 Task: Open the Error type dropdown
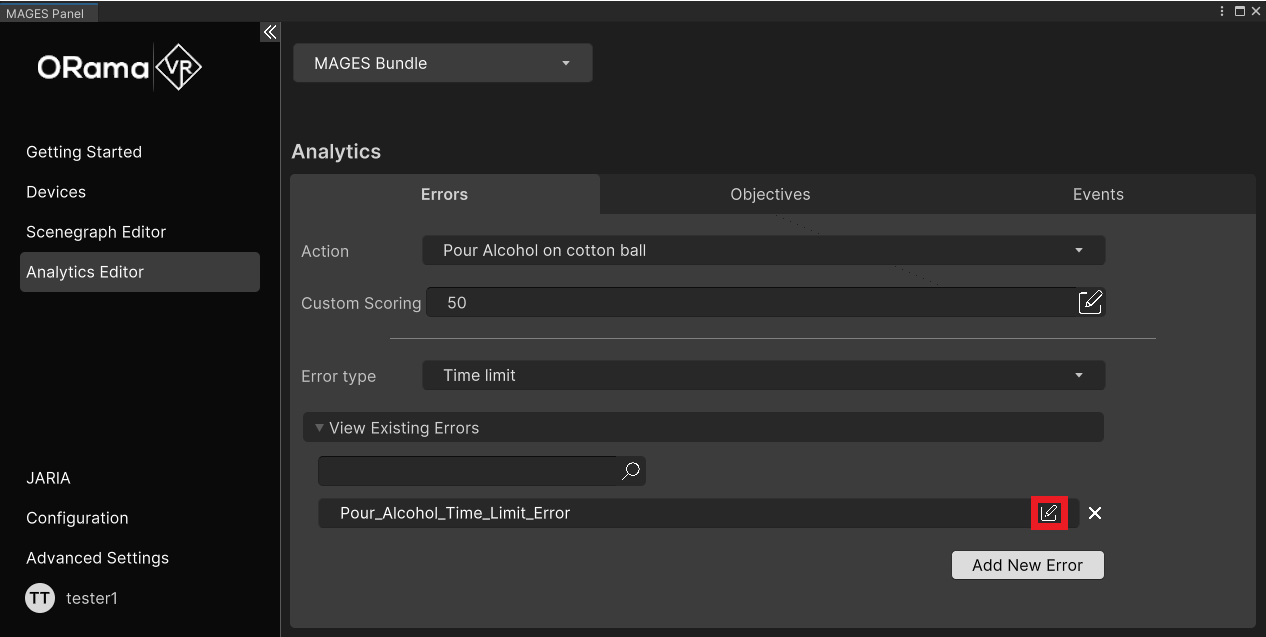[x=764, y=376]
